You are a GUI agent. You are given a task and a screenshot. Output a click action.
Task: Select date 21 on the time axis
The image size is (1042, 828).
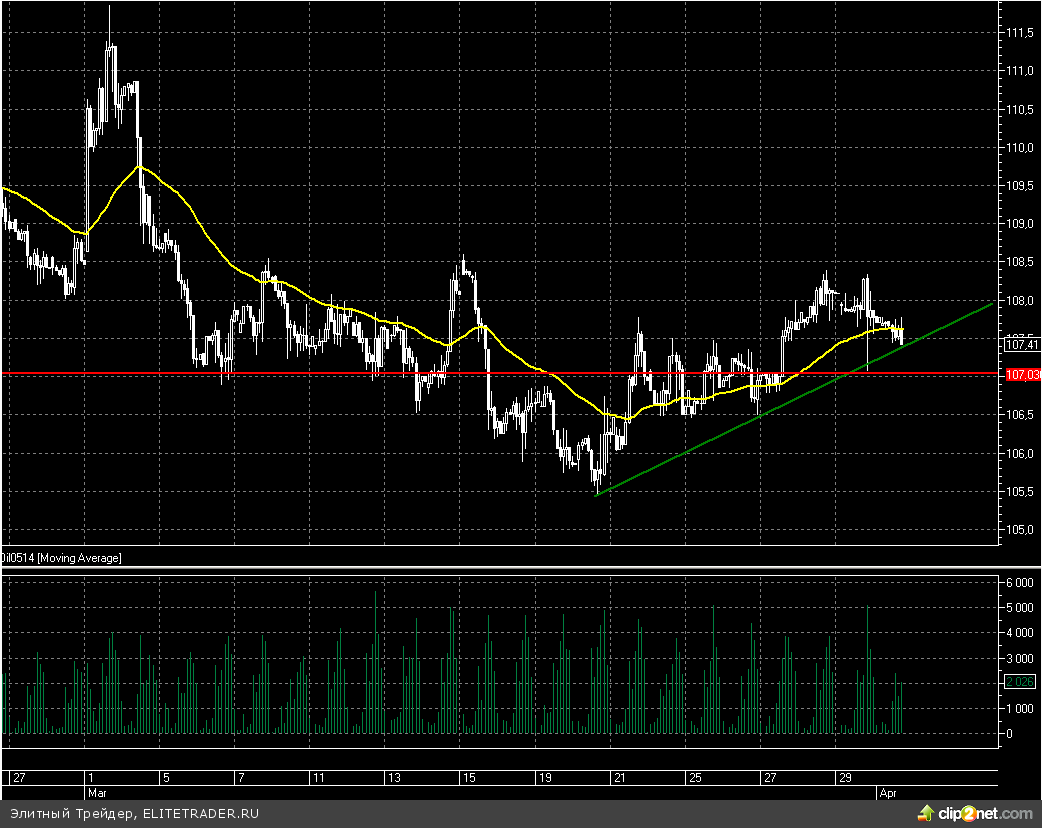(x=620, y=777)
